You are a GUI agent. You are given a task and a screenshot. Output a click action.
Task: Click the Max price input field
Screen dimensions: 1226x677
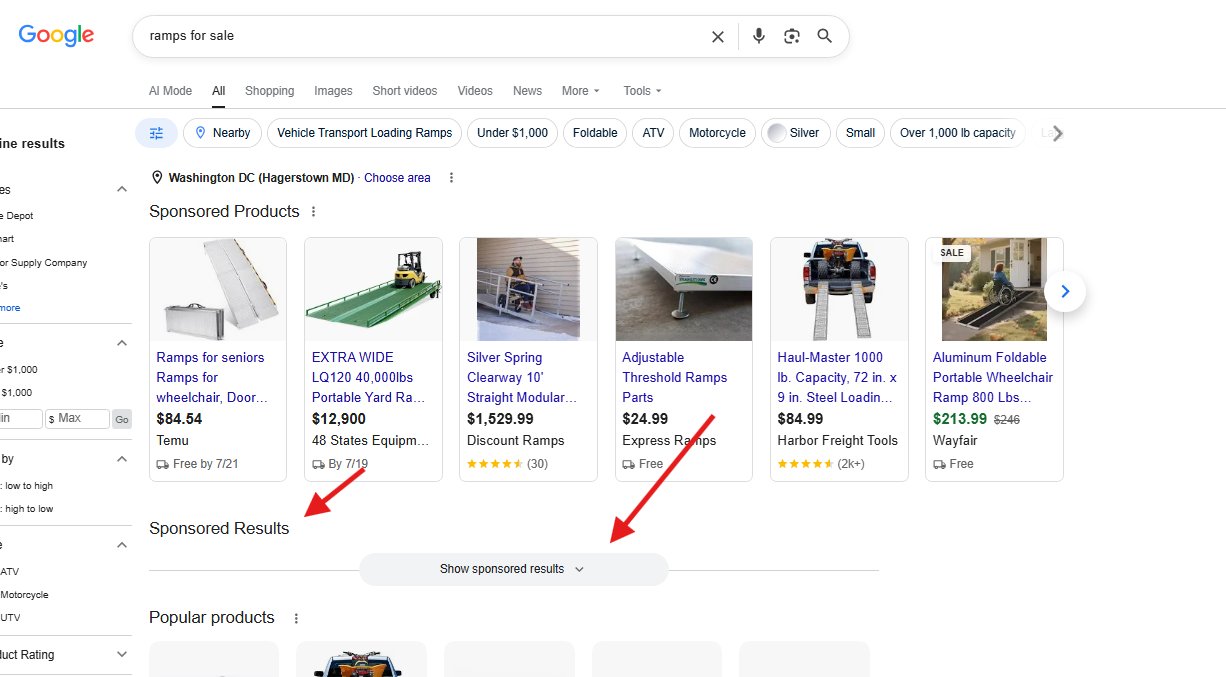(x=77, y=419)
